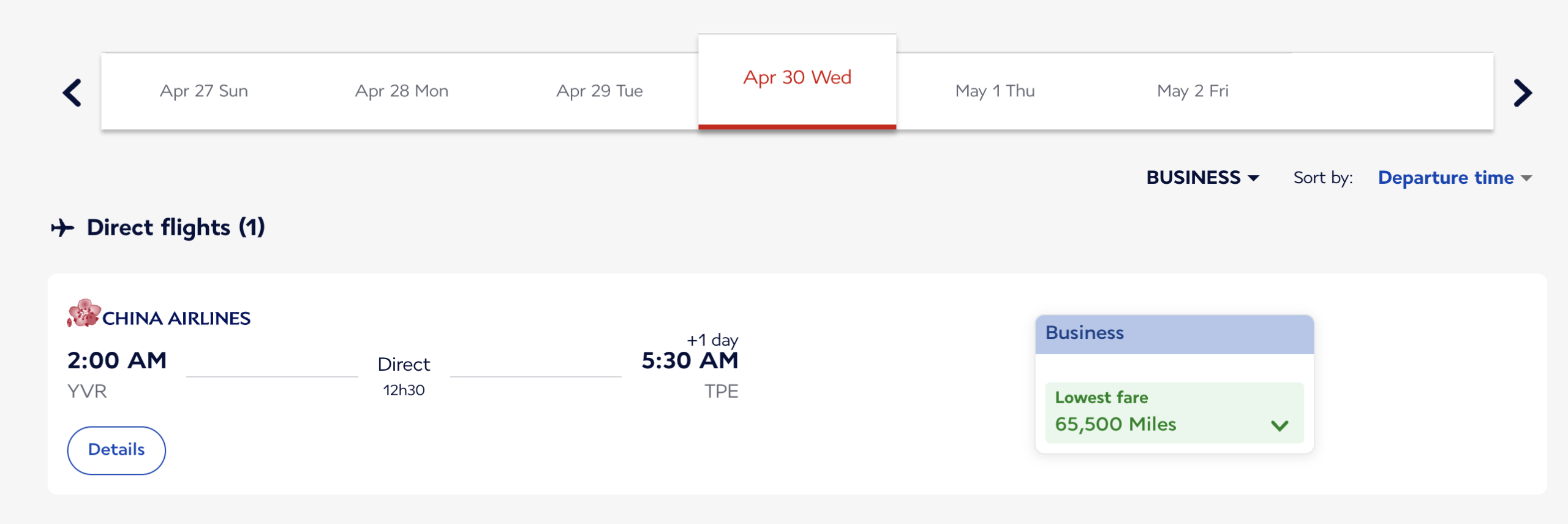Switch to the Apr 29 Tue date tab
Screen dimensions: 1568x524
(599, 91)
